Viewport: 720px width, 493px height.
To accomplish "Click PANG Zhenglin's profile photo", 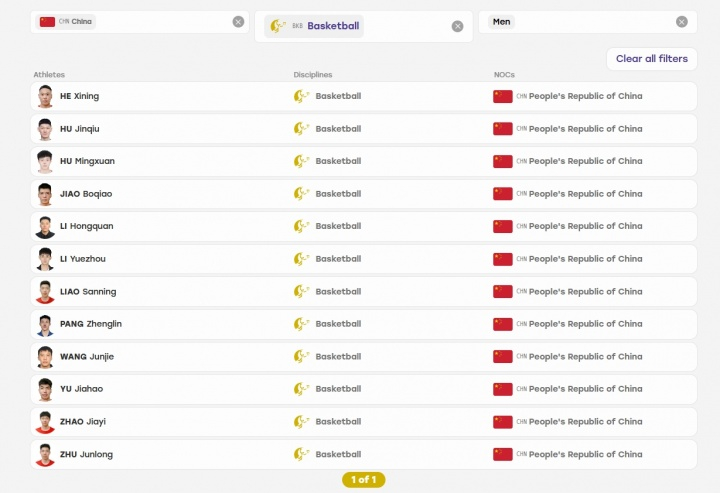I will pyautogui.click(x=45, y=325).
